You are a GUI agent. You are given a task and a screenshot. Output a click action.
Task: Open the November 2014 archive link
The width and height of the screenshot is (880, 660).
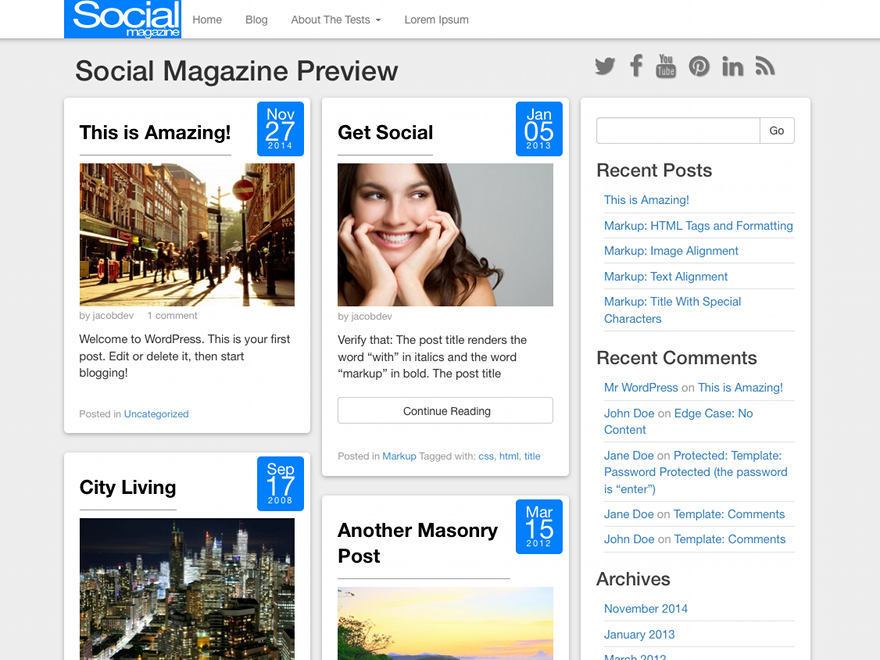646,609
